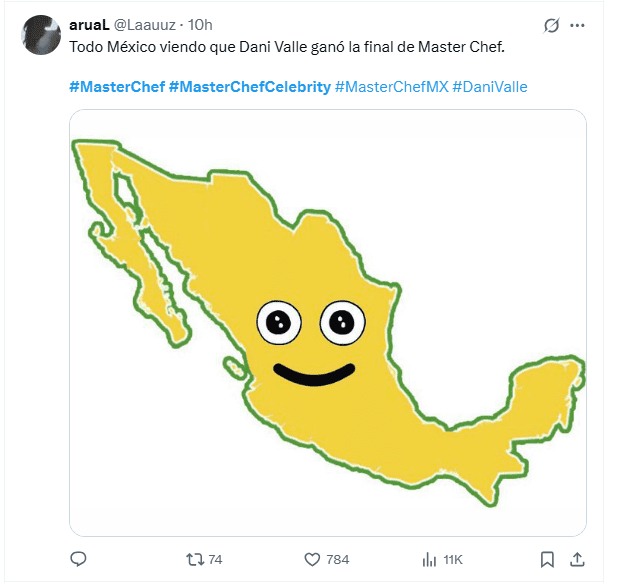This screenshot has height=583, width=618.
Task: Click the 784 like count number
Action: (x=338, y=559)
